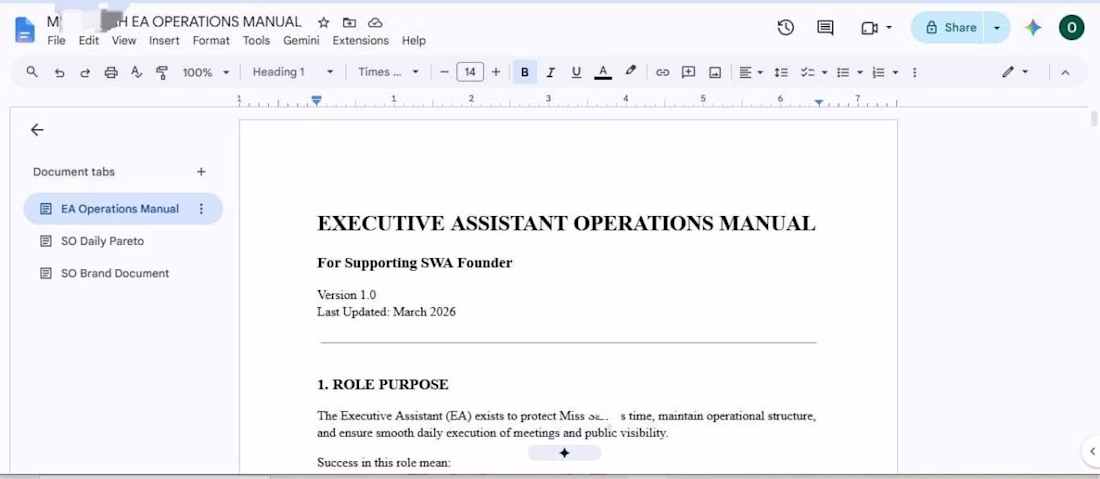Show more toolbar options
1100x479 pixels.
coord(914,72)
